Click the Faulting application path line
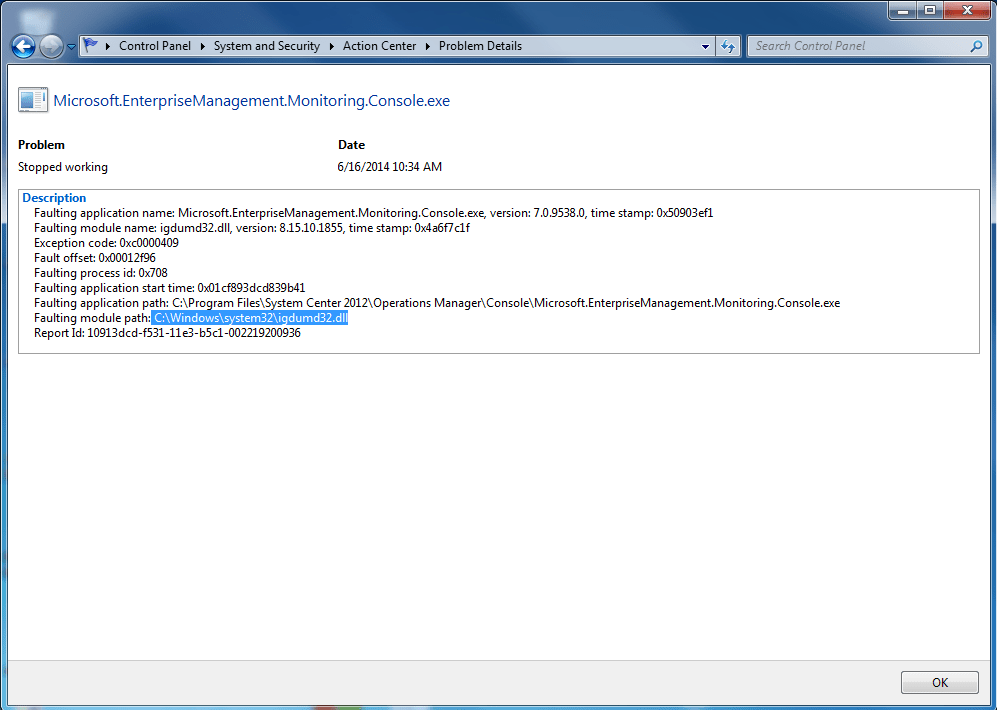The width and height of the screenshot is (997, 710). point(437,303)
